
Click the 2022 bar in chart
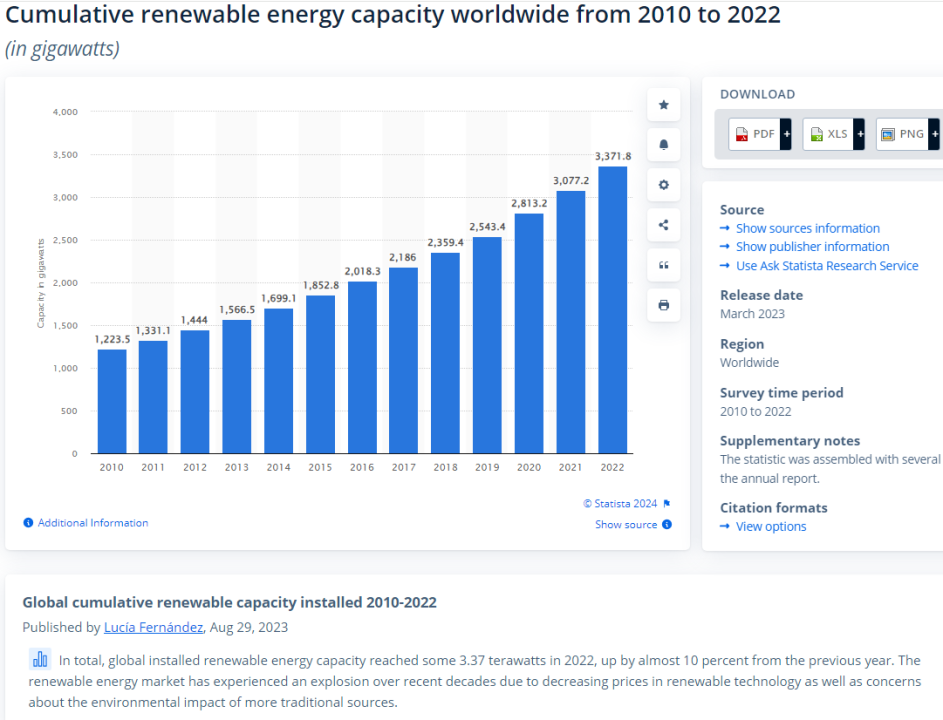pyautogui.click(x=612, y=310)
